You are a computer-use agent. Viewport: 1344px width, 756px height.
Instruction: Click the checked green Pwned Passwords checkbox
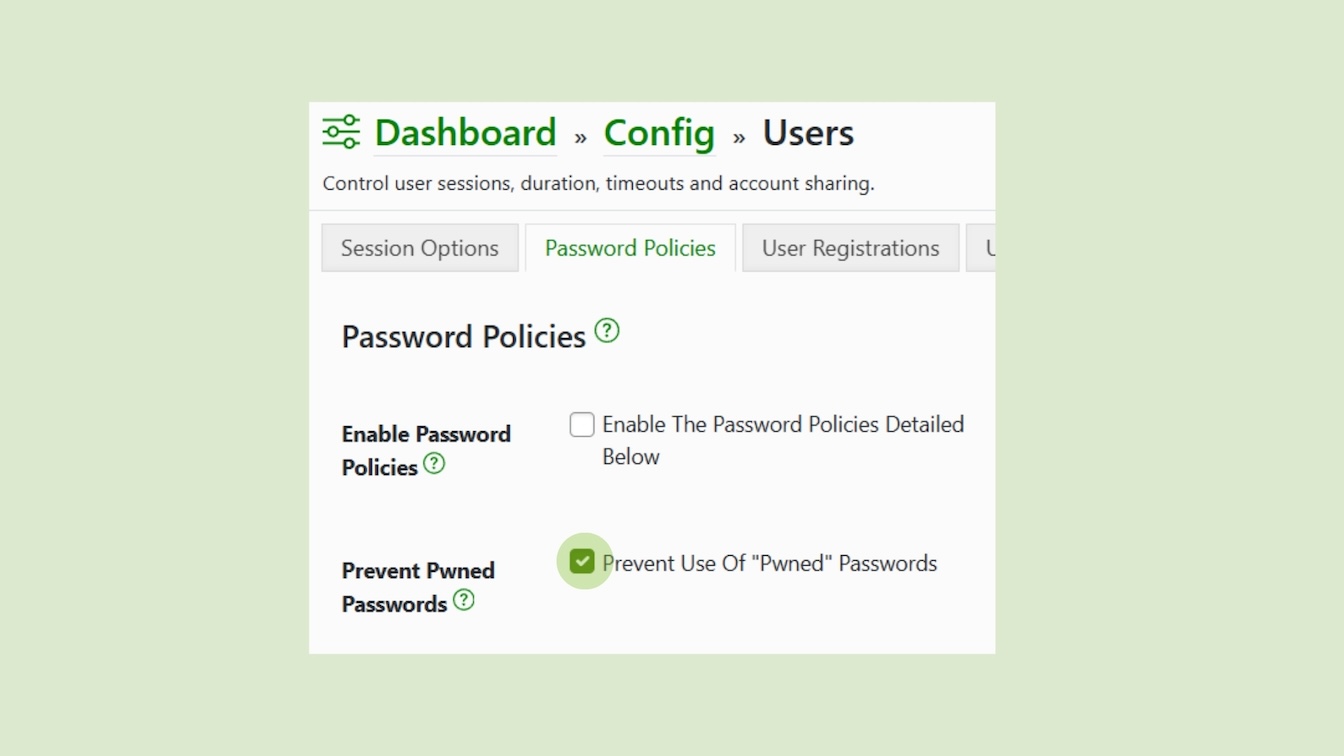[583, 561]
